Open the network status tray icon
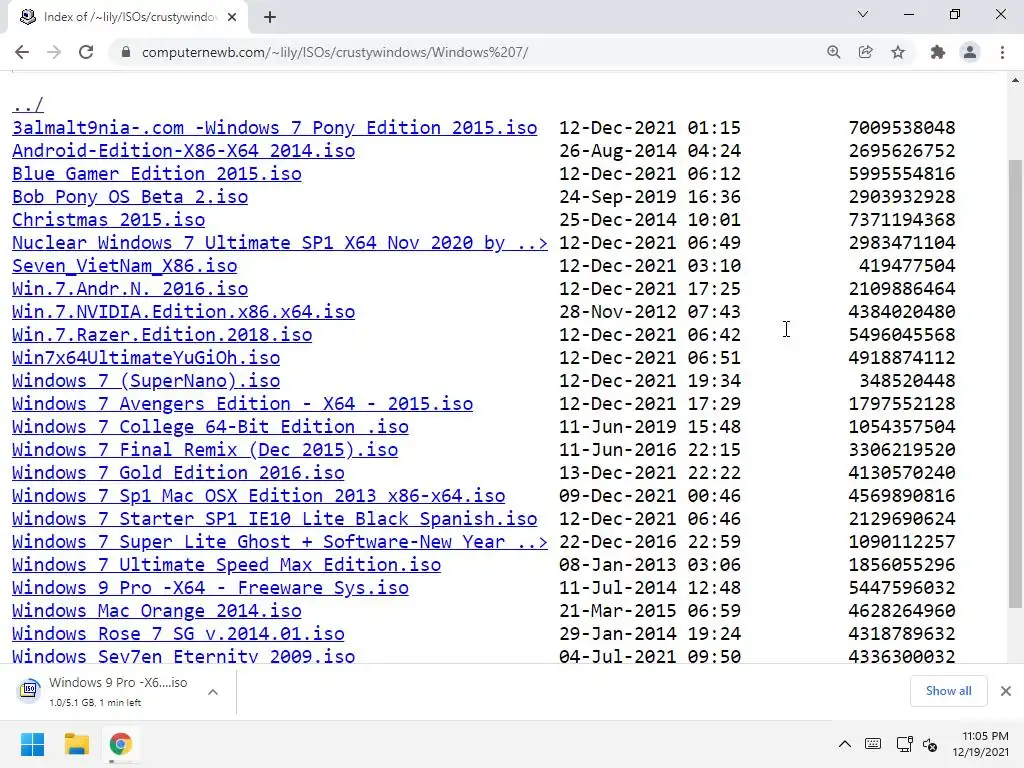Image resolution: width=1024 pixels, height=768 pixels. [x=904, y=744]
